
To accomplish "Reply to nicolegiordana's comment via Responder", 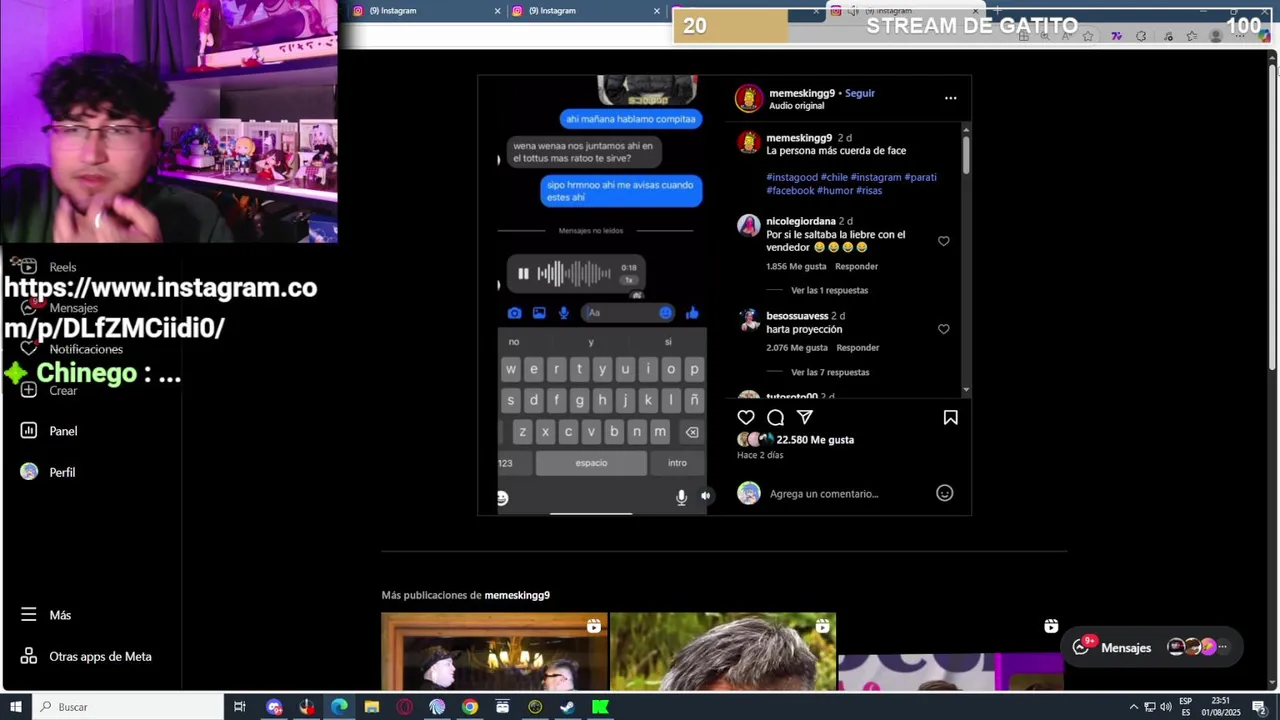I will click(857, 267).
